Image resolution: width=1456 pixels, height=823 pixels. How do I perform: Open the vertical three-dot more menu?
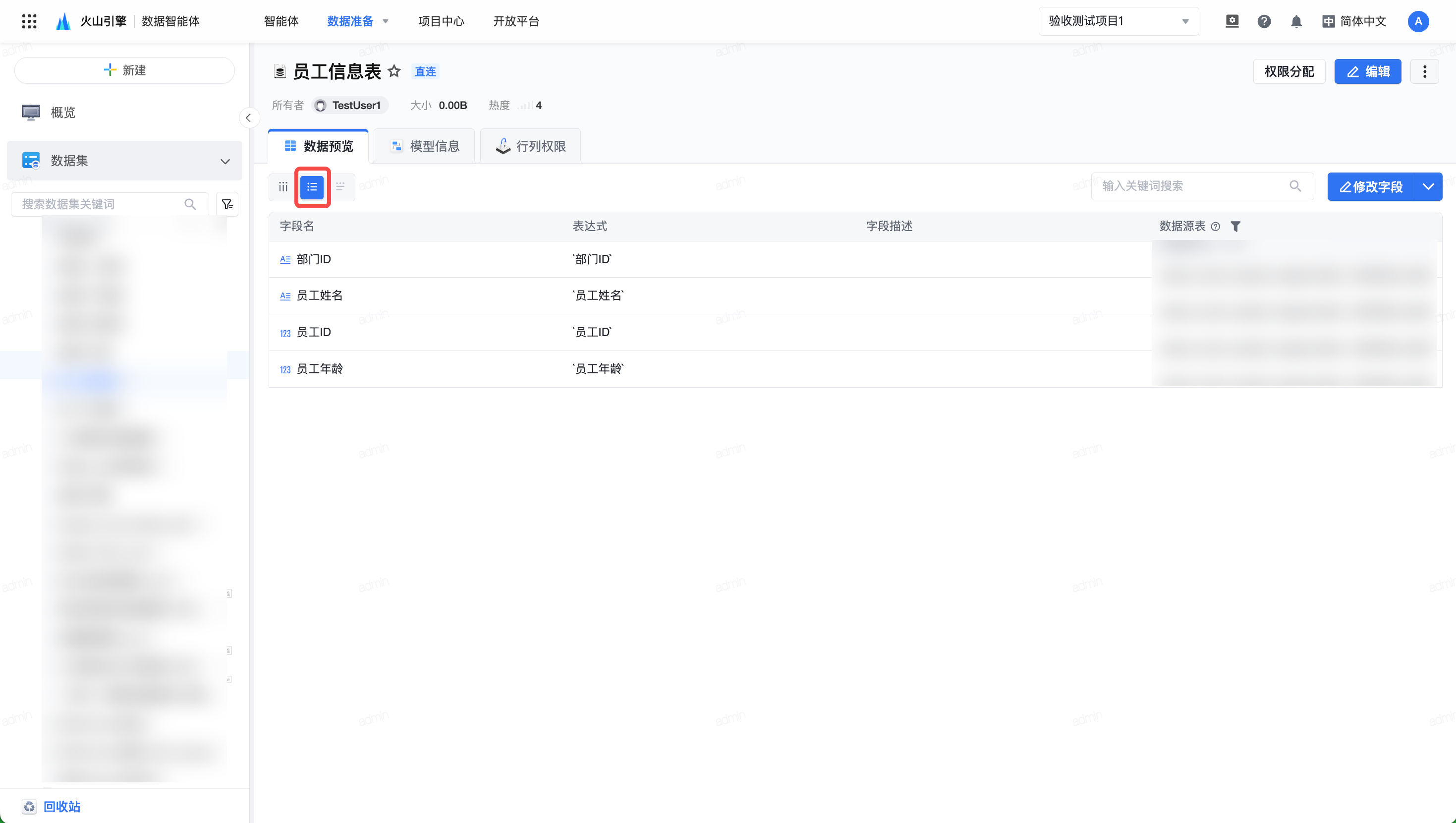click(1424, 71)
